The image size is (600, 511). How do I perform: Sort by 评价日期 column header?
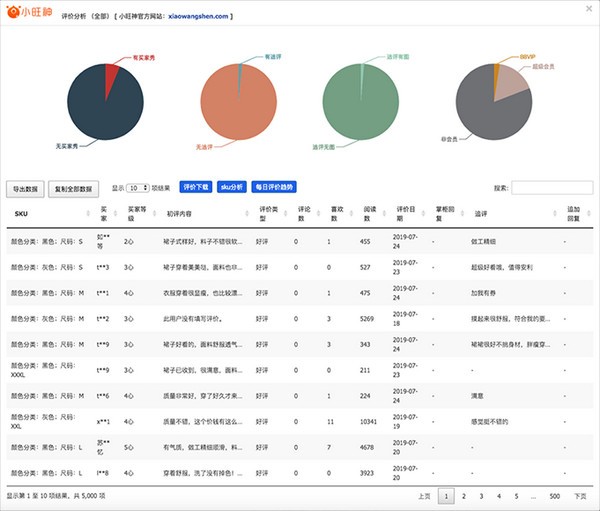[x=405, y=213]
